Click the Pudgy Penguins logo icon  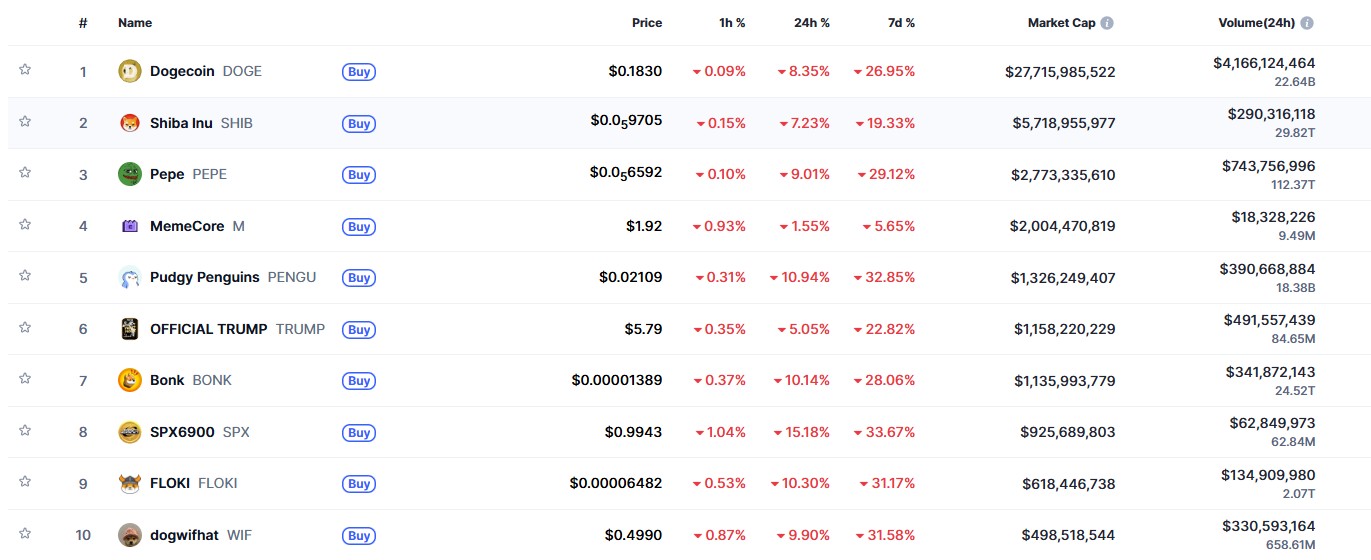[x=130, y=277]
